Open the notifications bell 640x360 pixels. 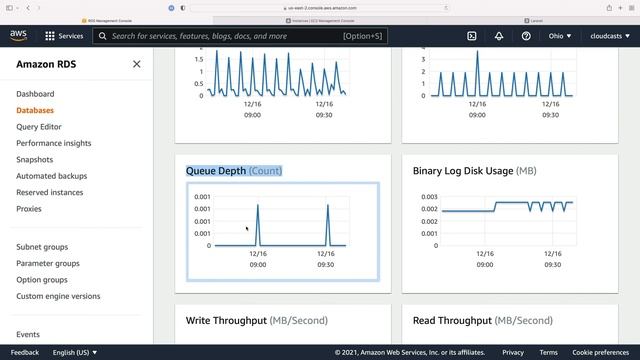point(499,36)
